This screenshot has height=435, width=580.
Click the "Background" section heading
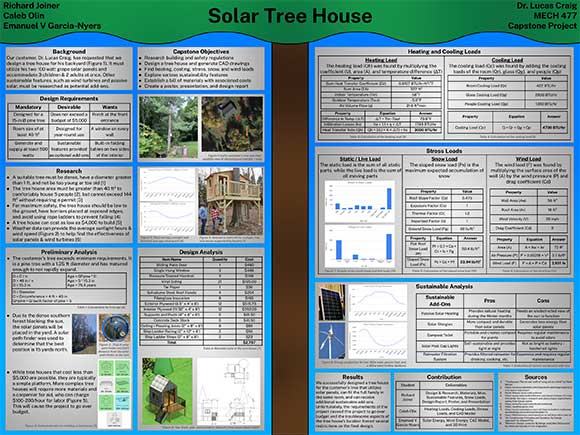click(69, 51)
